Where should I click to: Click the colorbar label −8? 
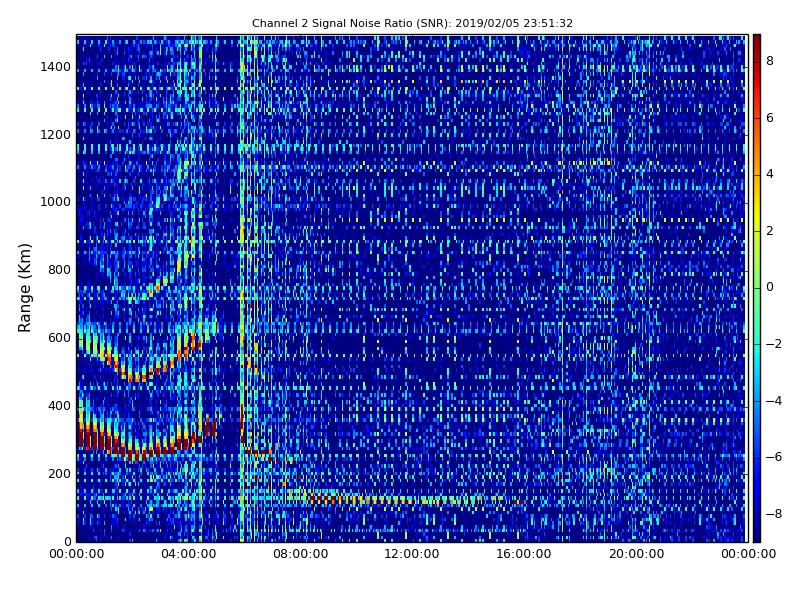pyautogui.click(x=774, y=514)
